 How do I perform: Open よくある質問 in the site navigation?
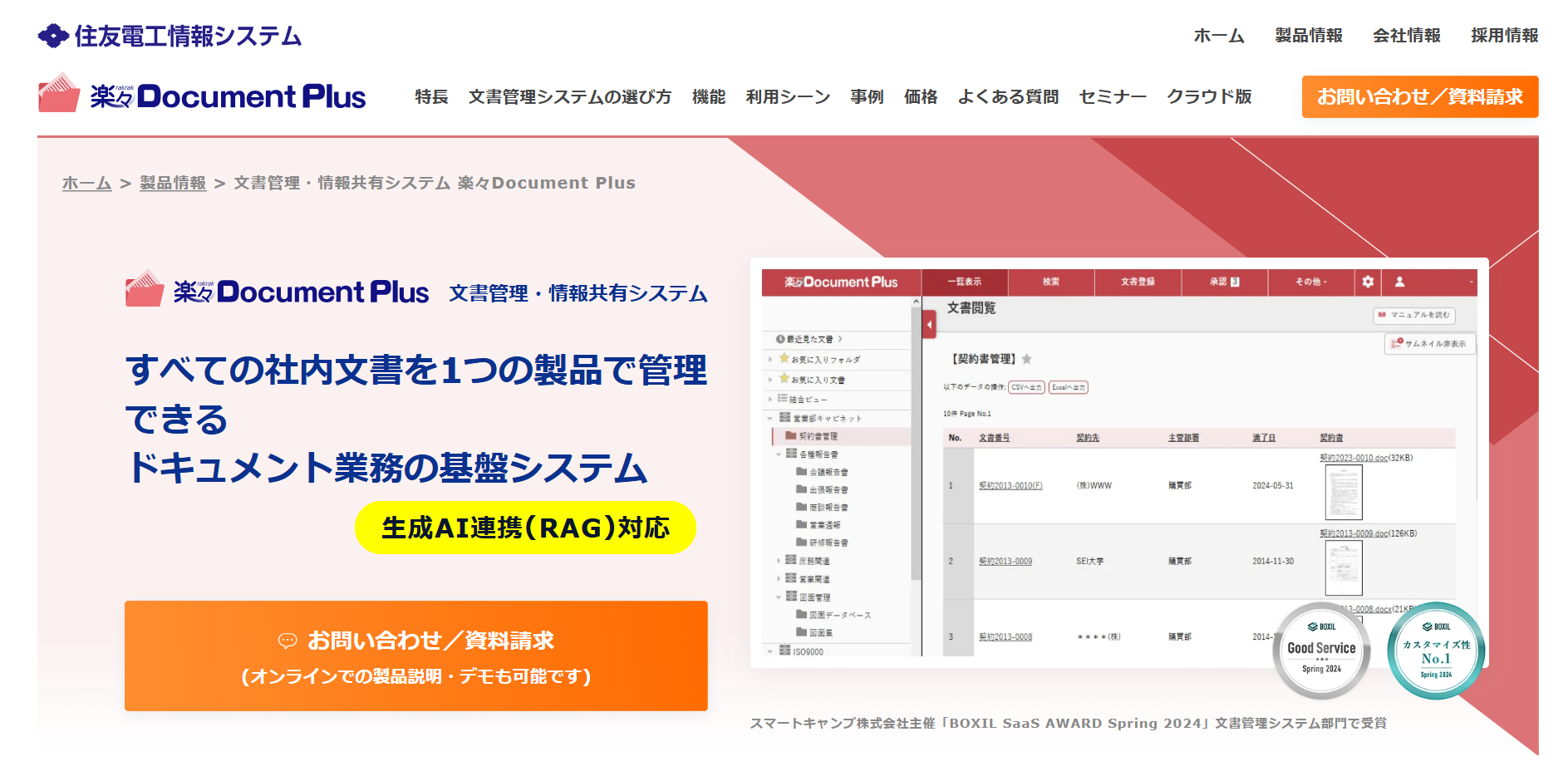(x=1008, y=96)
